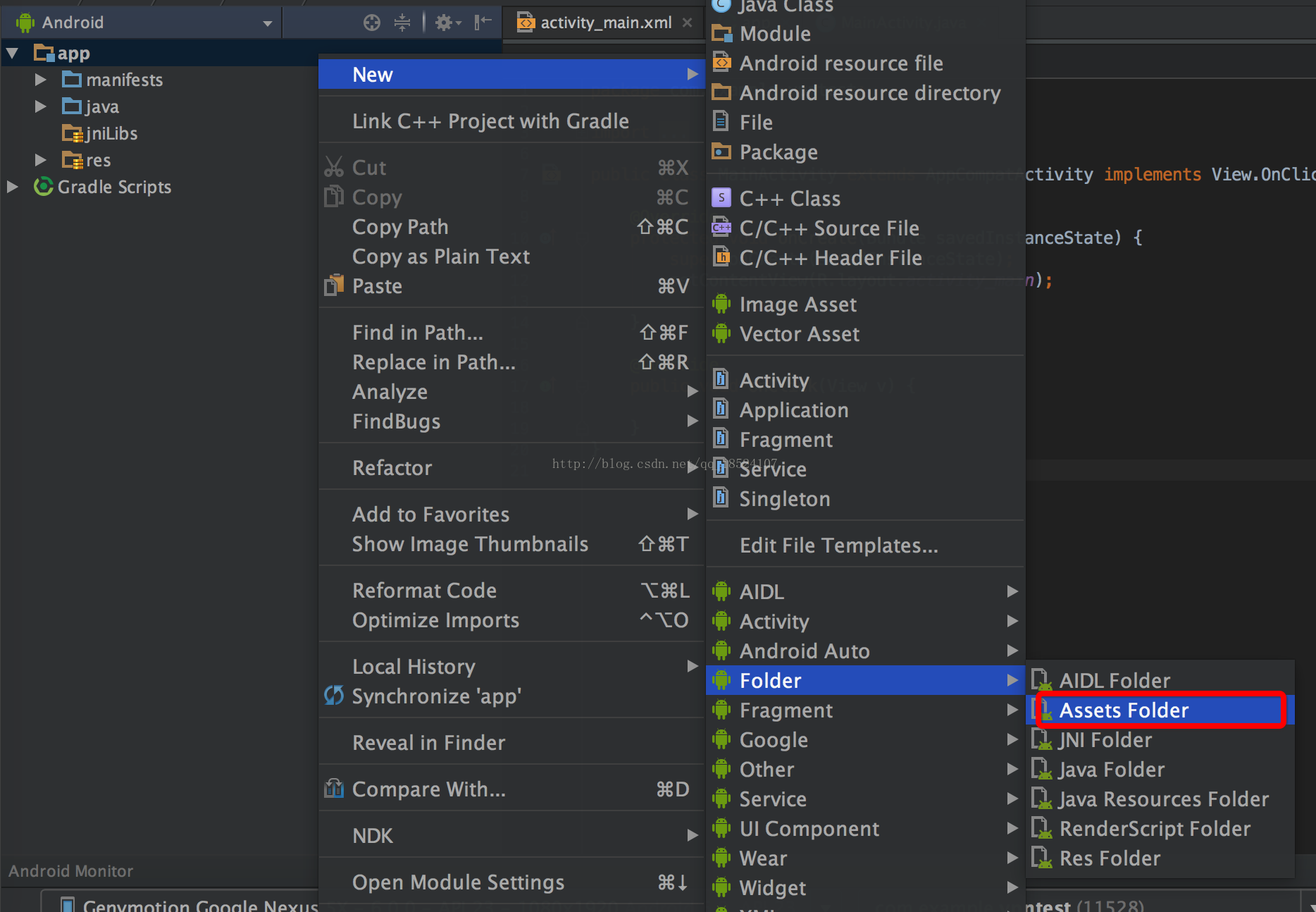This screenshot has height=912, width=1316.
Task: Select Show Image Thumbnails
Action: pyautogui.click(x=511, y=543)
